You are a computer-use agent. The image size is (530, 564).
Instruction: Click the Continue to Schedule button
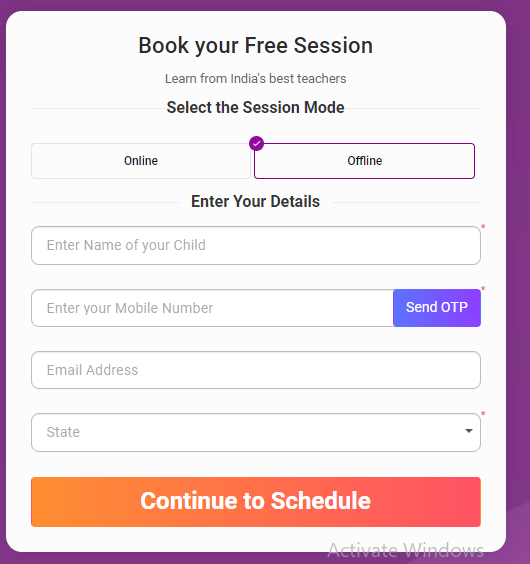click(256, 502)
